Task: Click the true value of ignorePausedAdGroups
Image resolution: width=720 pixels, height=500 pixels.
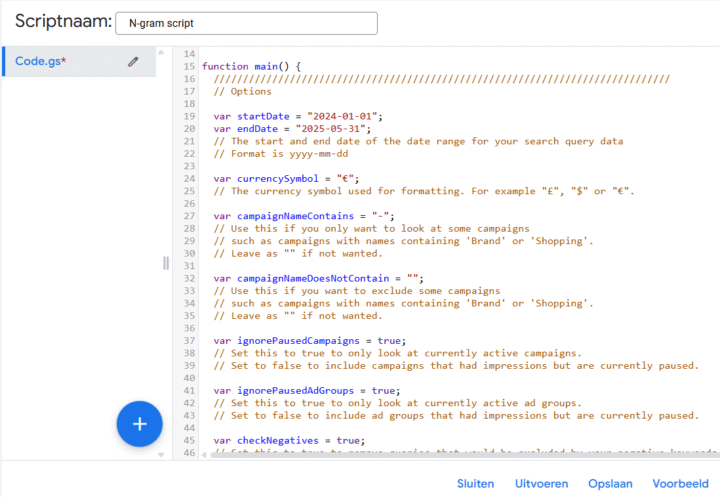Action: point(383,390)
